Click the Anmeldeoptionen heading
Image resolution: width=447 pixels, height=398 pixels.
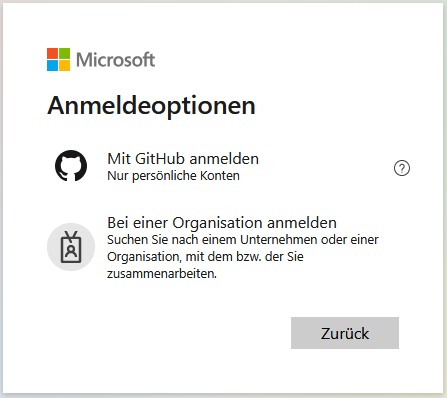click(x=151, y=106)
